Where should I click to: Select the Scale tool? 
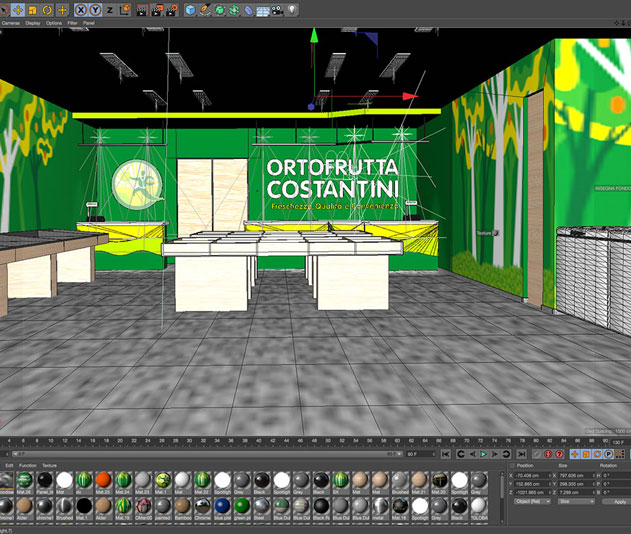point(33,10)
